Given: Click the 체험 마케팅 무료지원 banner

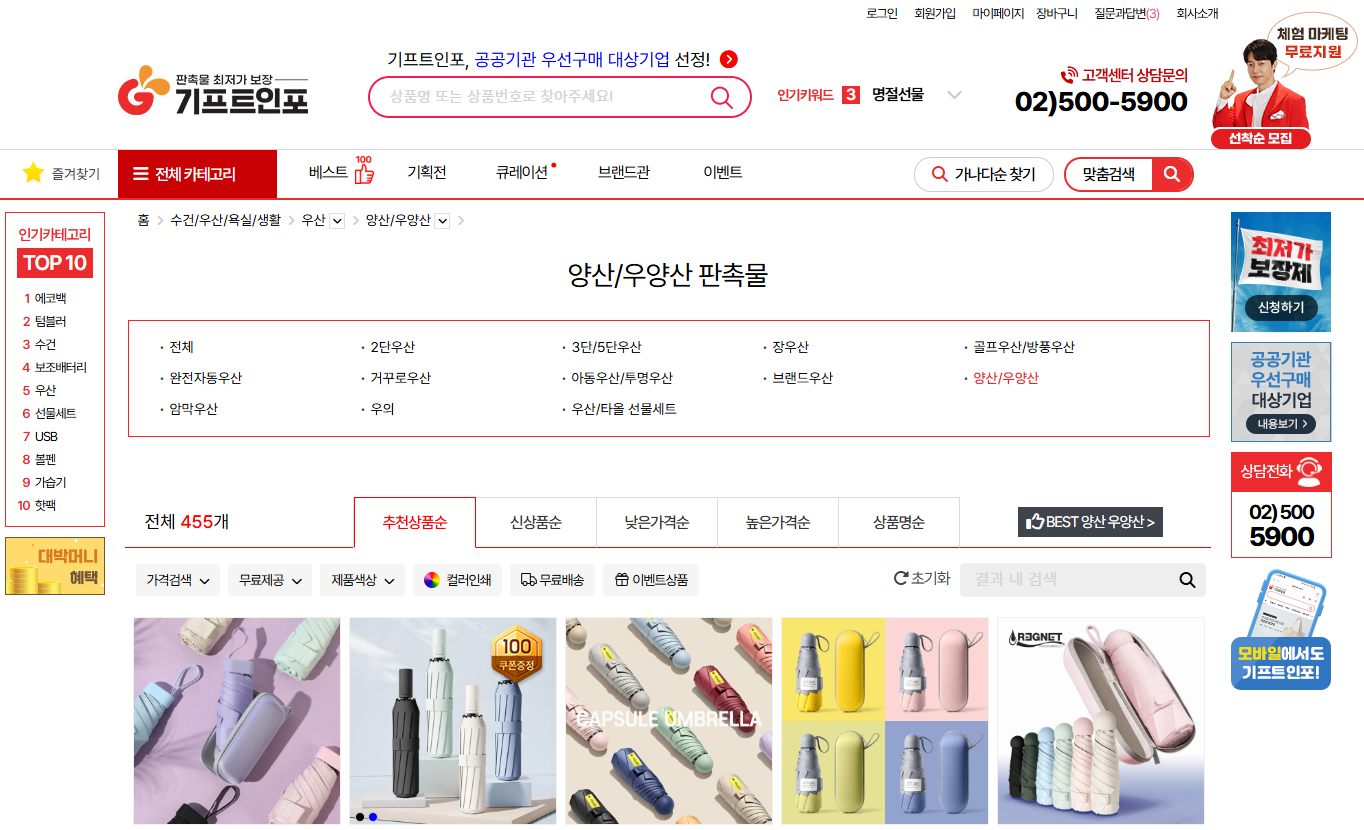Looking at the screenshot, I should [1284, 80].
